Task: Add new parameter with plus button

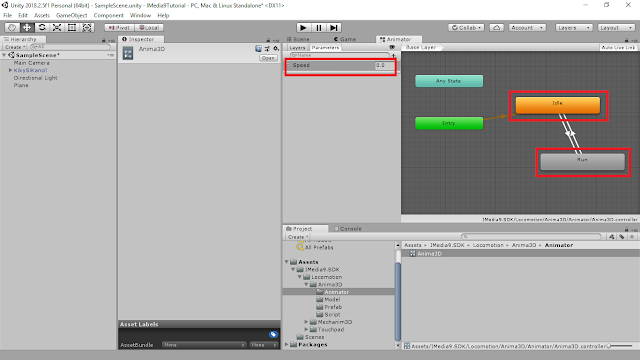Action: [393, 55]
